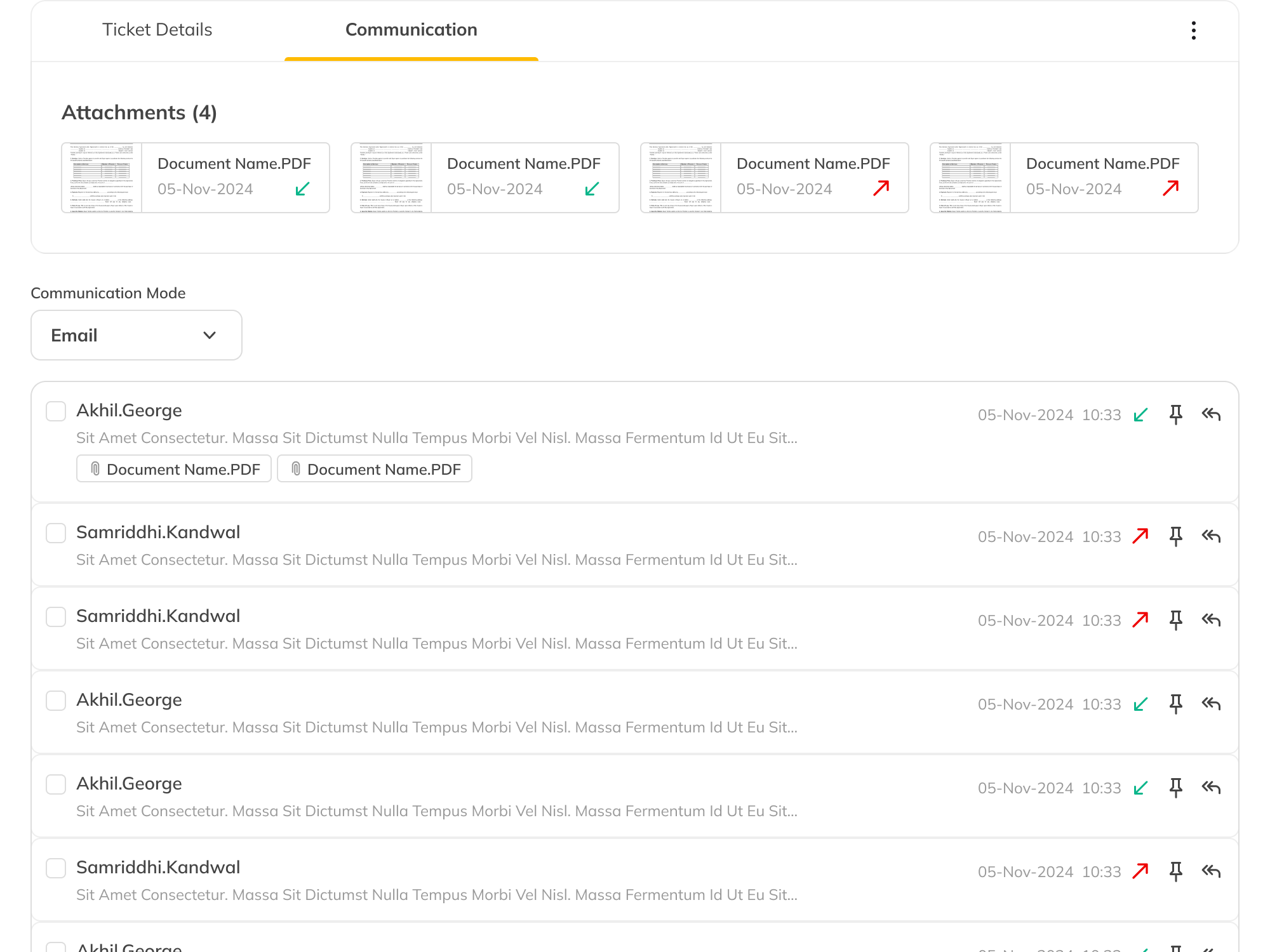Image resolution: width=1270 pixels, height=952 pixels.
Task: Click green incoming arrow on third Akhil.George message
Action: pyautogui.click(x=1141, y=788)
